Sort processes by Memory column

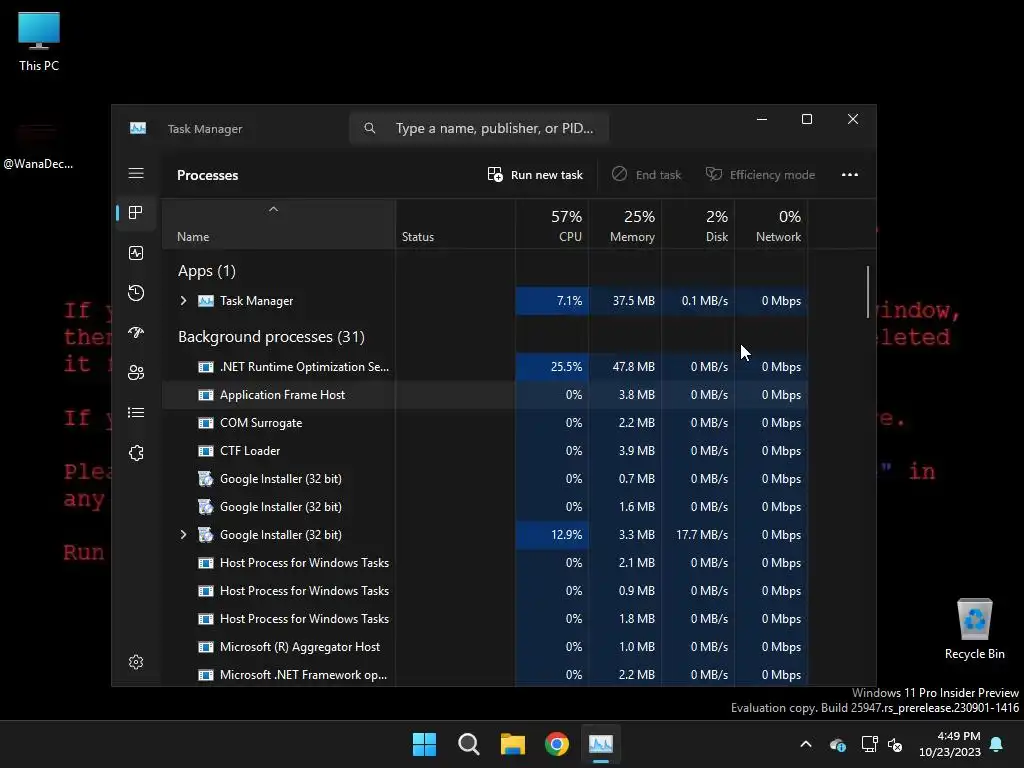(x=625, y=225)
